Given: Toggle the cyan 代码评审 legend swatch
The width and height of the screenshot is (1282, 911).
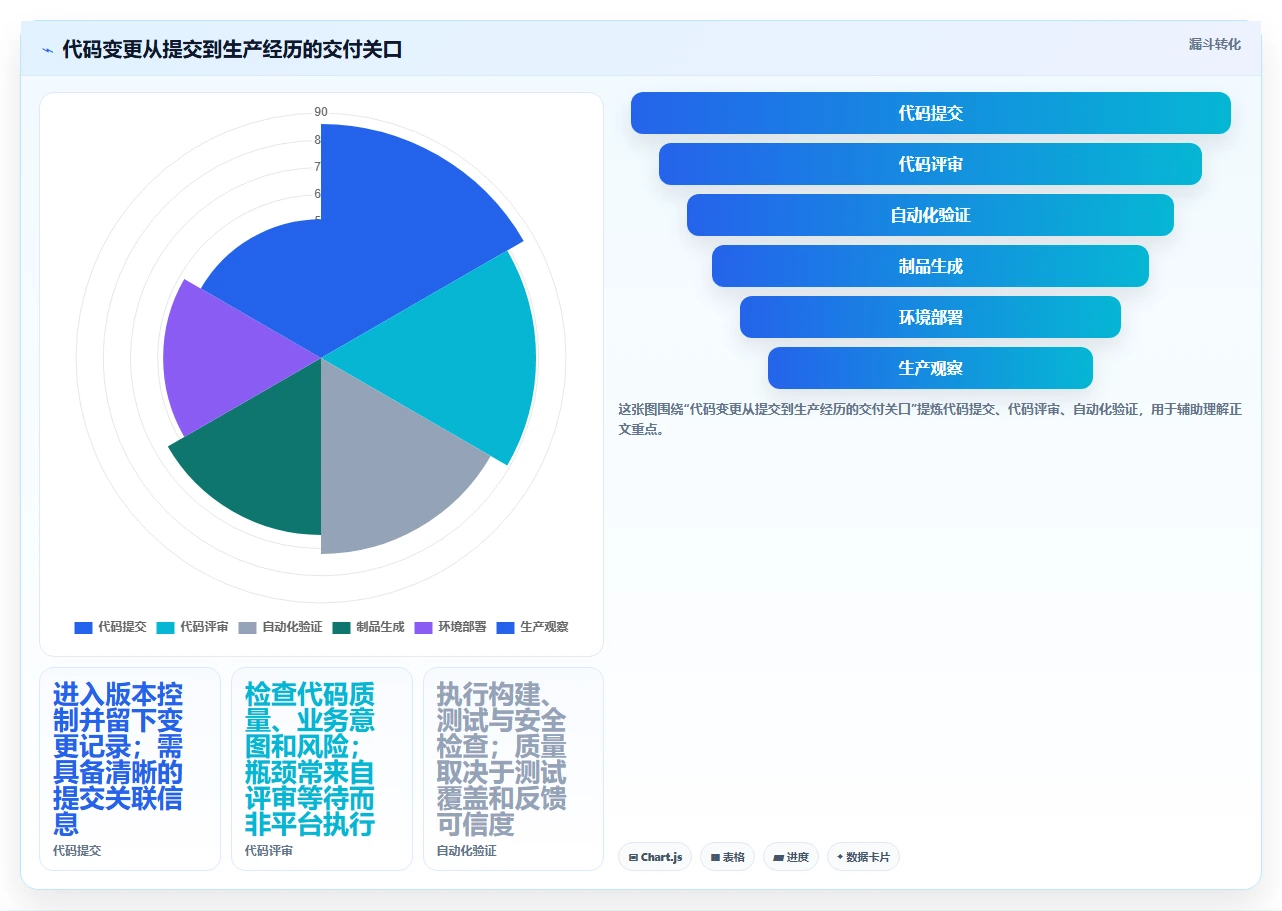Looking at the screenshot, I should (165, 627).
